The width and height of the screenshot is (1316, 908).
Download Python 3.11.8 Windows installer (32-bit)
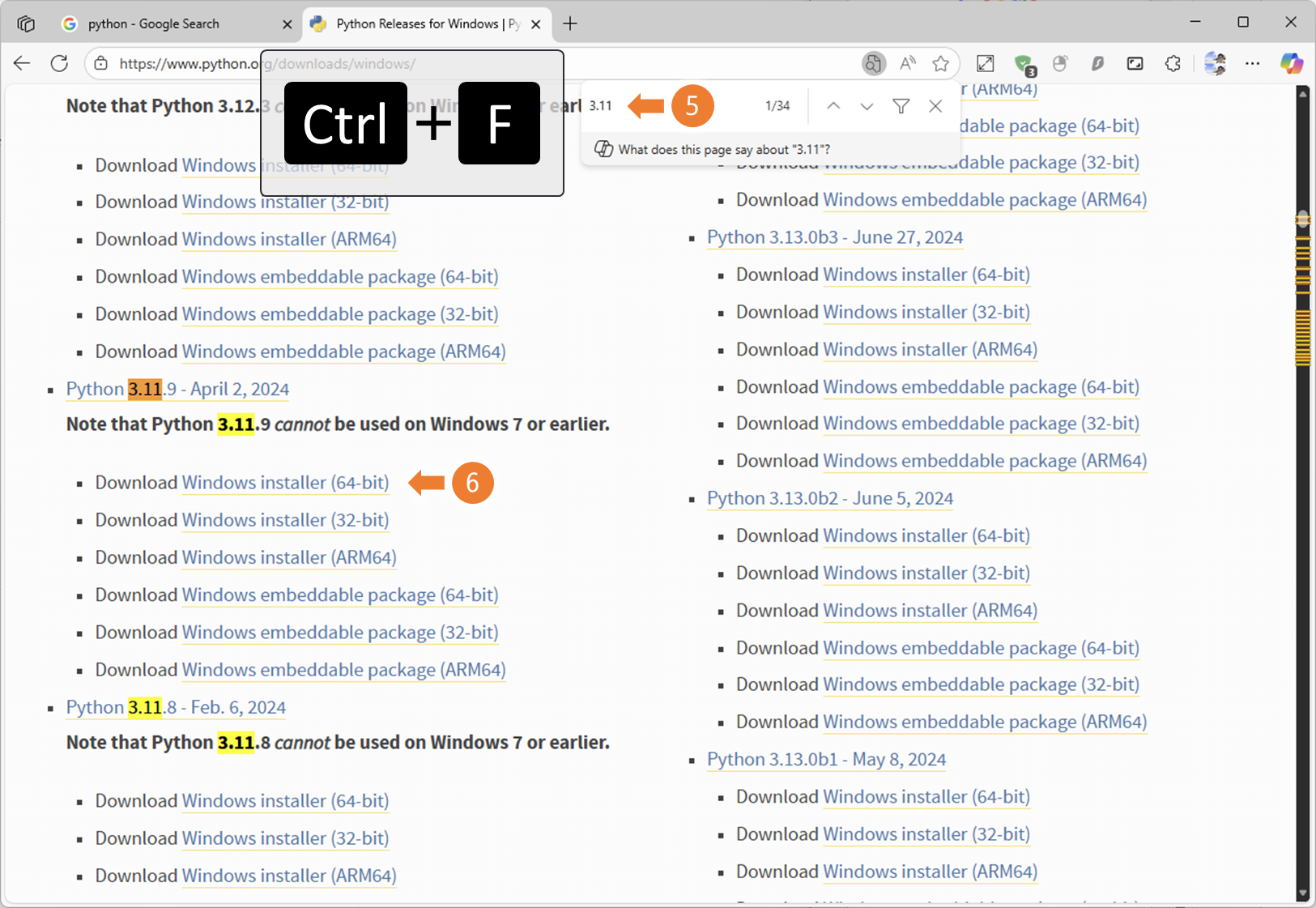pyautogui.click(x=285, y=838)
